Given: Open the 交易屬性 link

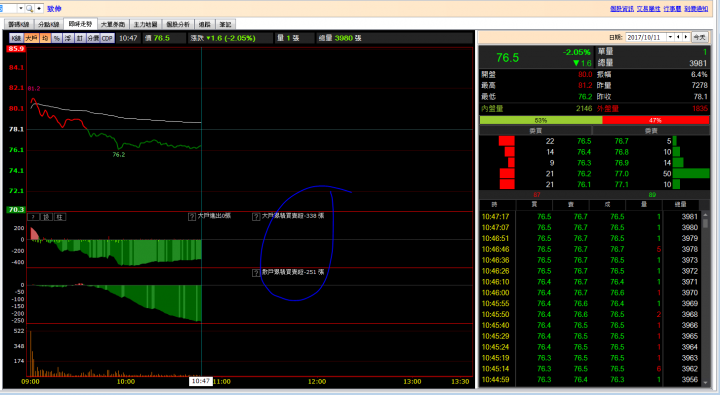Looking at the screenshot, I should coord(648,9).
